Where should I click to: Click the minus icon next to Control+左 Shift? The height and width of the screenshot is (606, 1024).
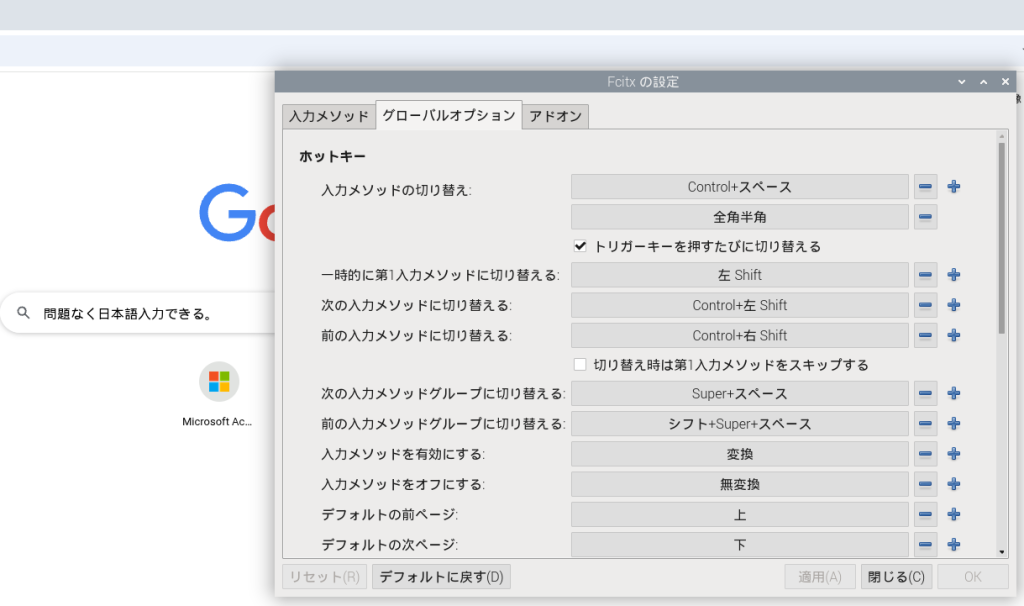click(925, 305)
